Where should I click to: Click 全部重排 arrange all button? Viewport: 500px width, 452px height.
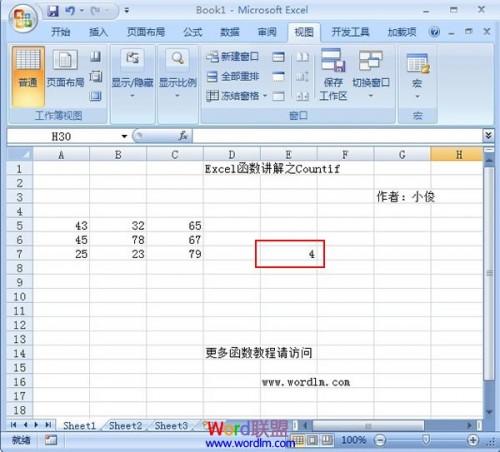(232, 77)
